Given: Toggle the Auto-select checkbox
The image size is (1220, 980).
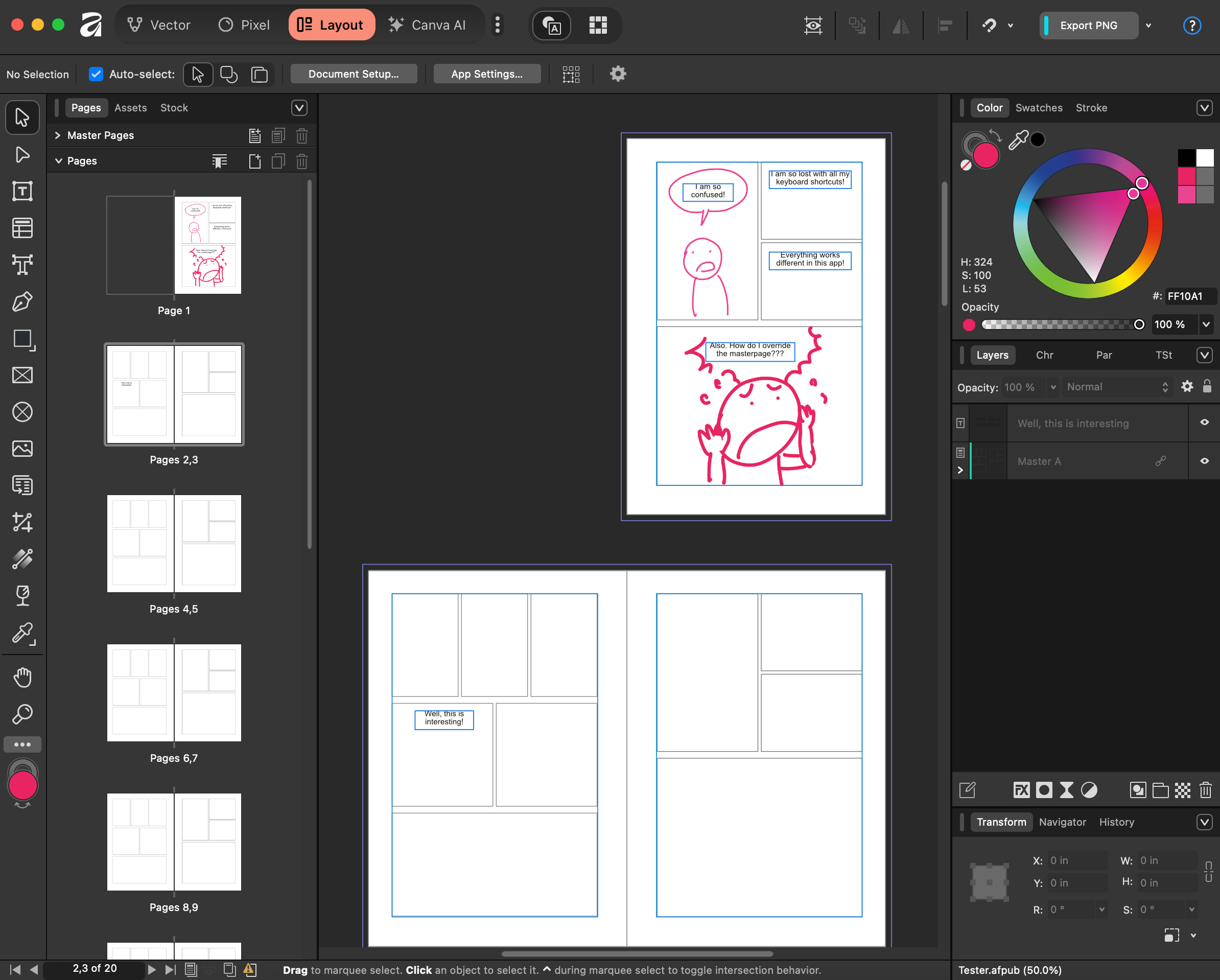Looking at the screenshot, I should point(96,74).
